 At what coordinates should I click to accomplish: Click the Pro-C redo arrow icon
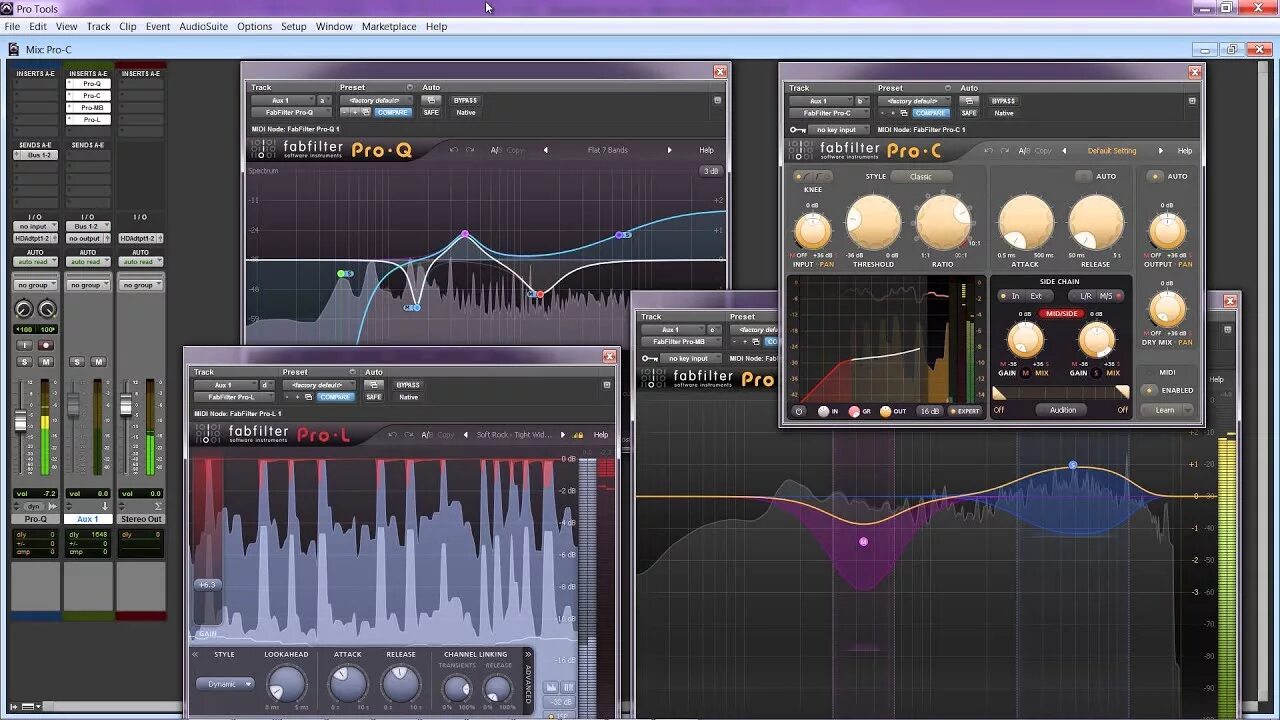(1003, 150)
